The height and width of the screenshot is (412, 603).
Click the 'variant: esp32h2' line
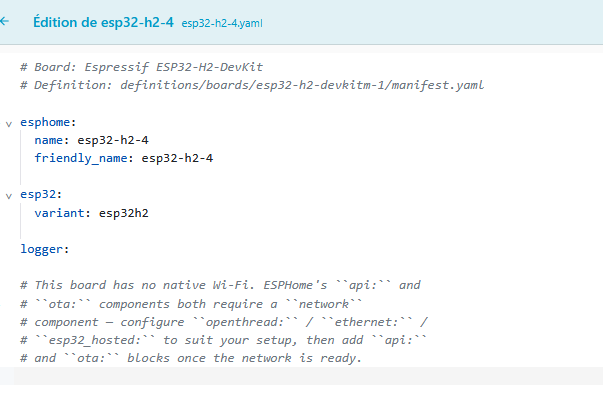pos(92,213)
